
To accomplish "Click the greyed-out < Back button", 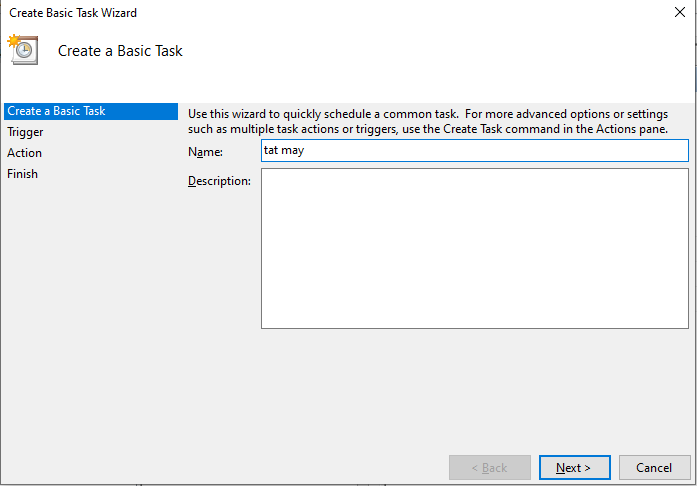I will (x=489, y=467).
